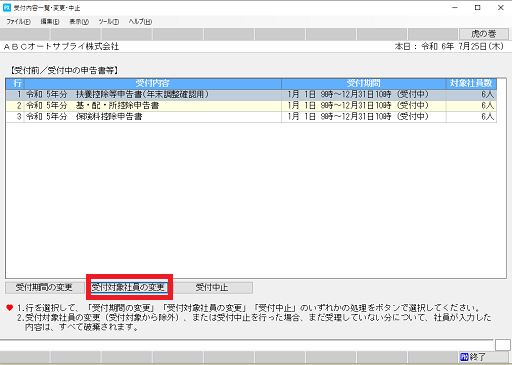
Task: Click the 受付中止 button
Action: click(x=212, y=287)
